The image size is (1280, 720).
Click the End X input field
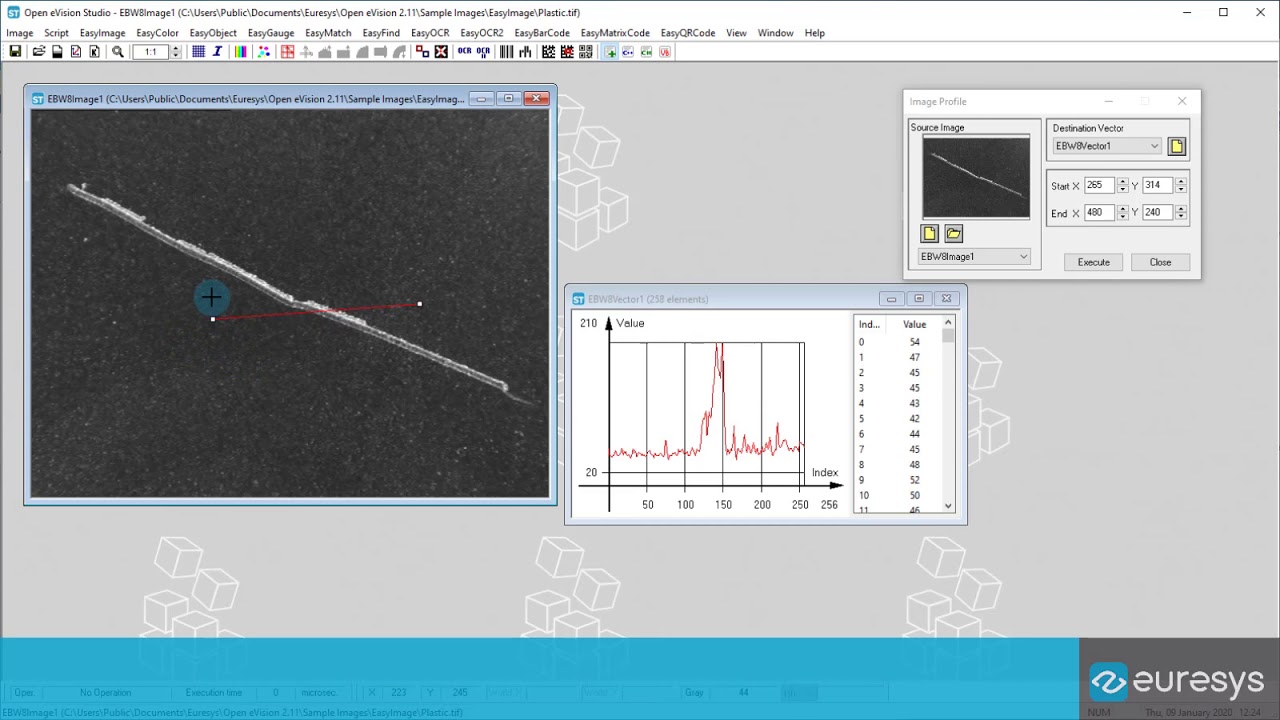tap(1099, 213)
